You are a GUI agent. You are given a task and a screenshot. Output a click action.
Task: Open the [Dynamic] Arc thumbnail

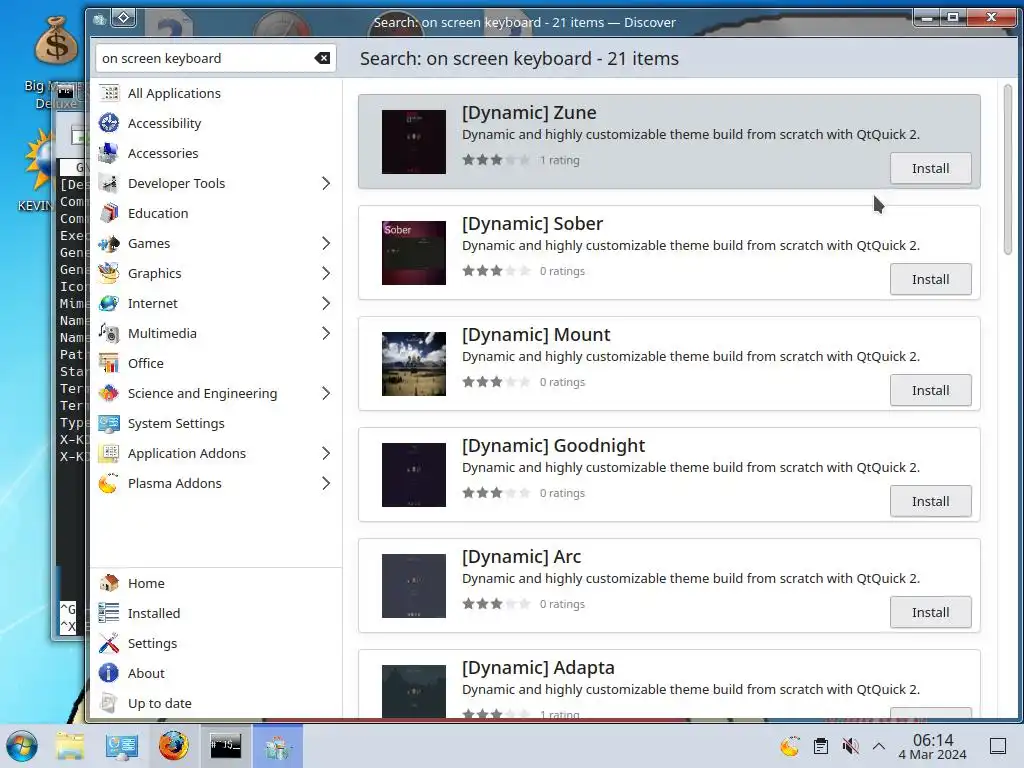tap(414, 586)
